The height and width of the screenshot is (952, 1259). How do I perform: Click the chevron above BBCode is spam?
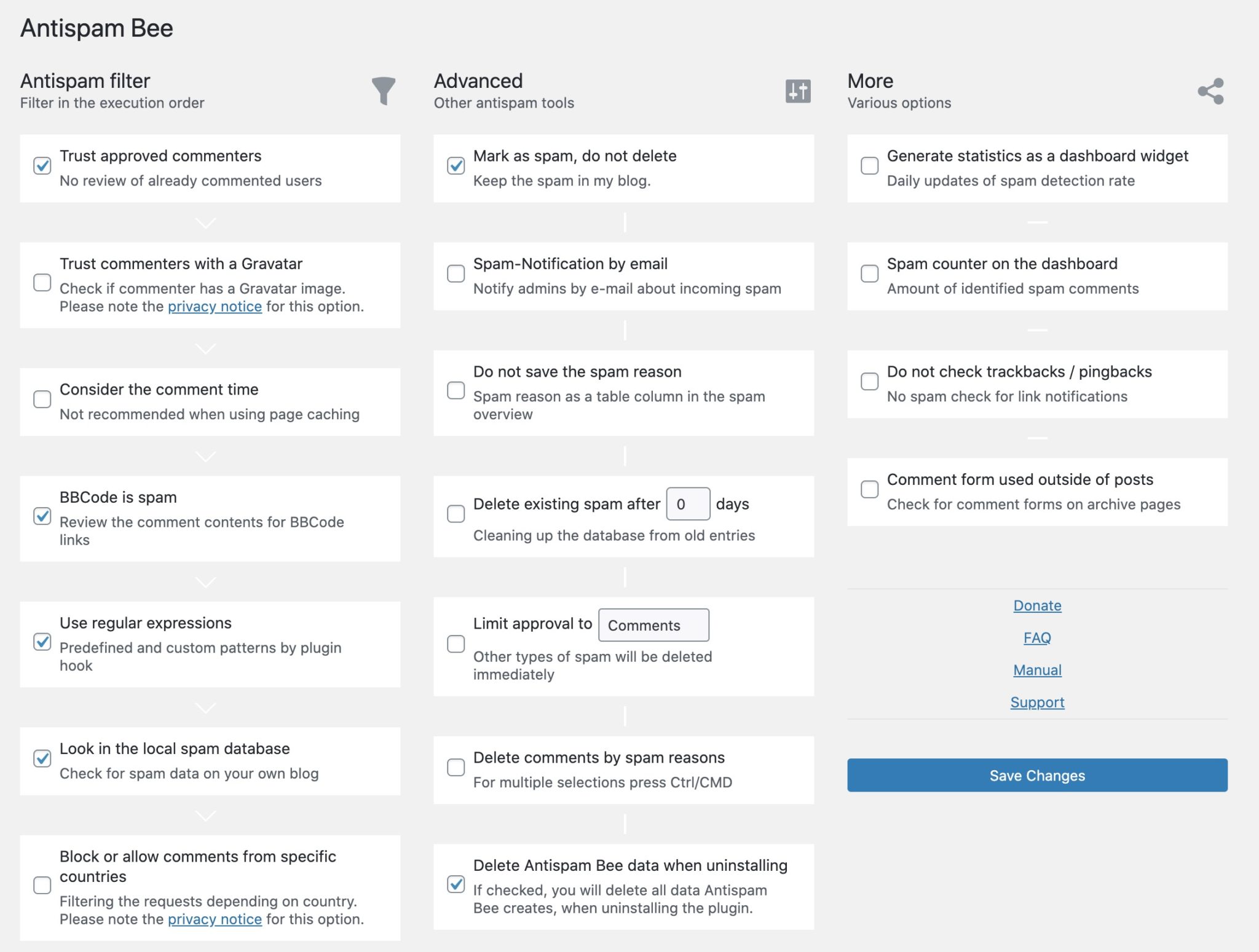205,456
